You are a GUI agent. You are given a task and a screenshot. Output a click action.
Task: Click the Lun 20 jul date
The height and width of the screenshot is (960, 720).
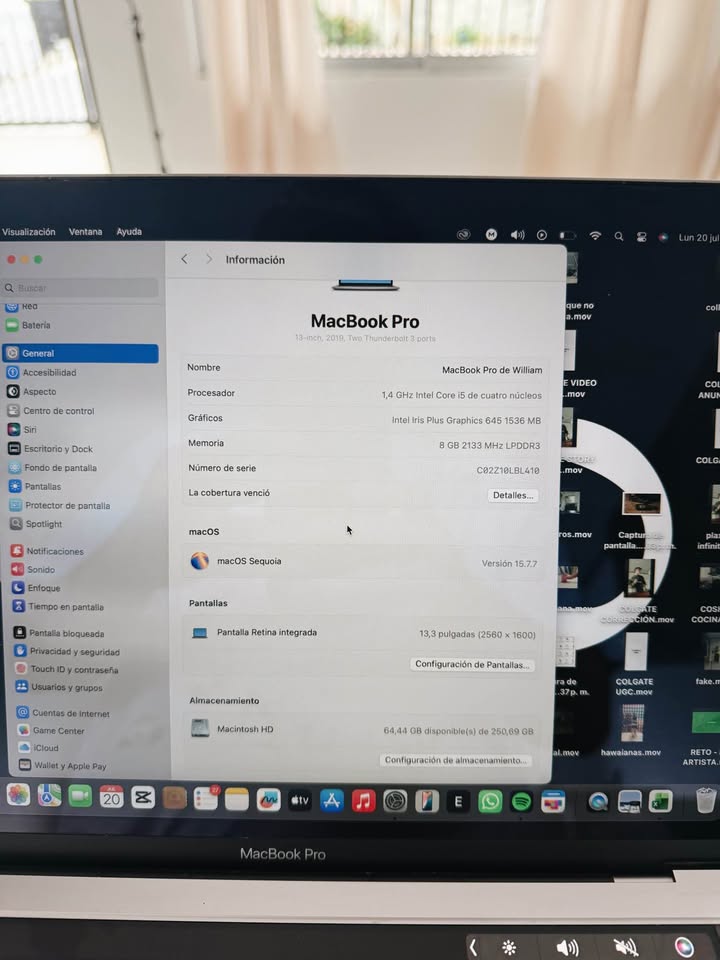tap(699, 238)
